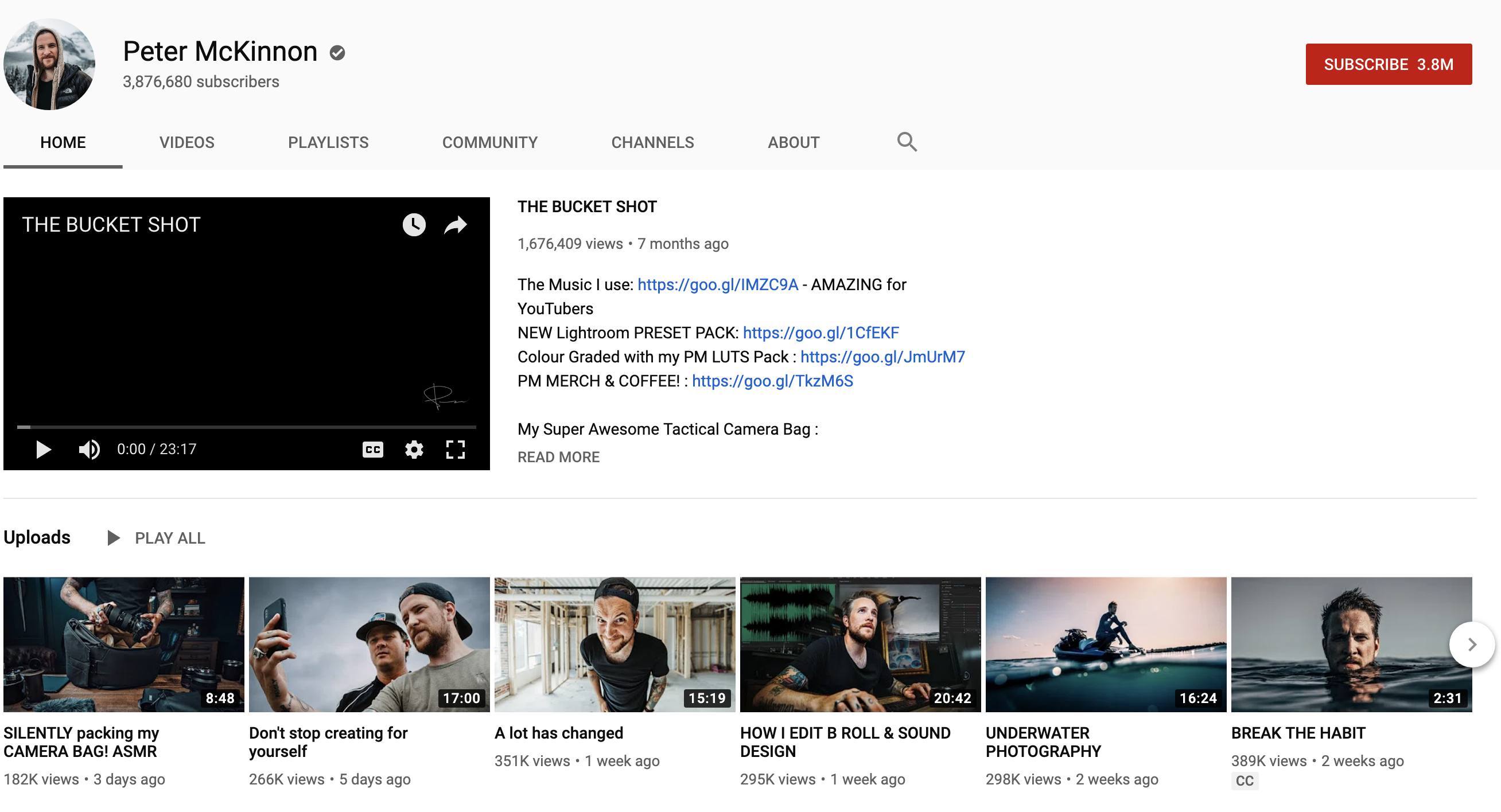
Task: Show next uploads with the right chevron
Action: (x=1472, y=645)
